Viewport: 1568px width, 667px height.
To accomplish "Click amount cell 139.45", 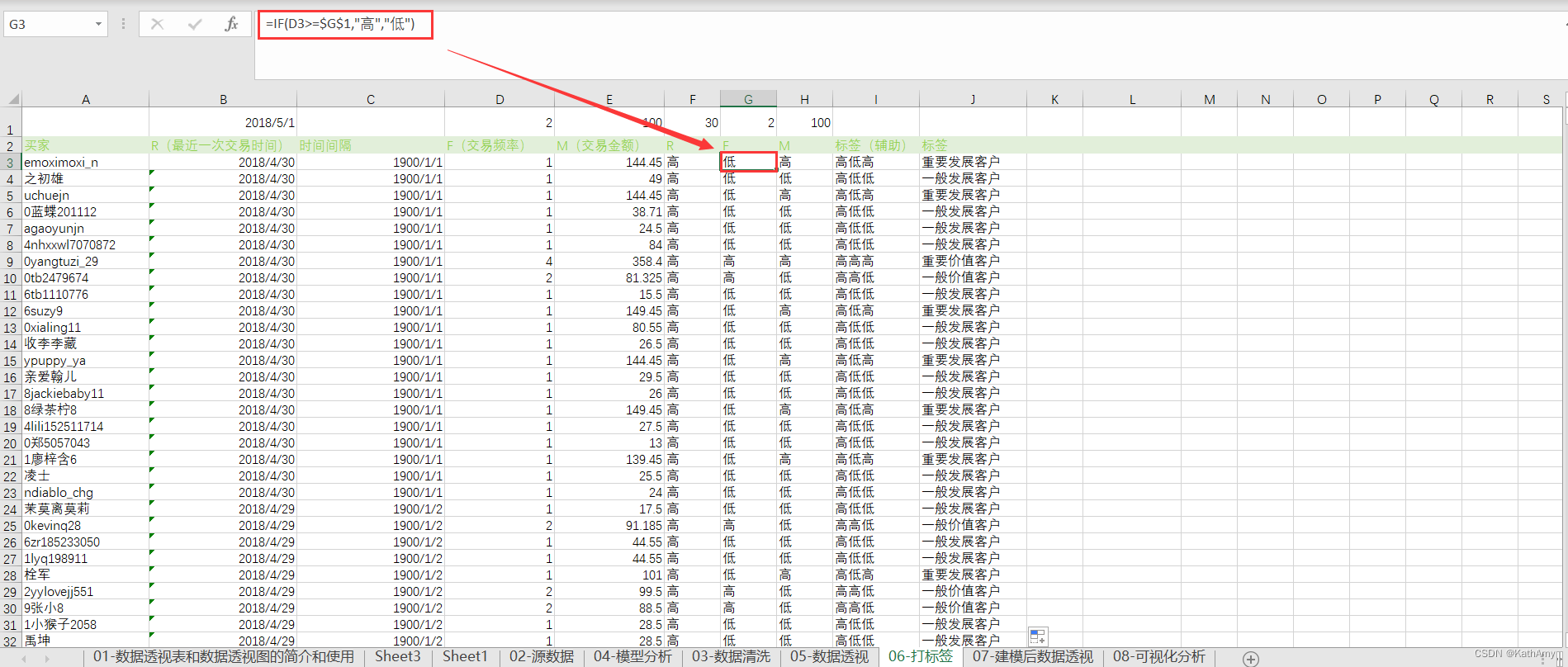I will 609,460.
